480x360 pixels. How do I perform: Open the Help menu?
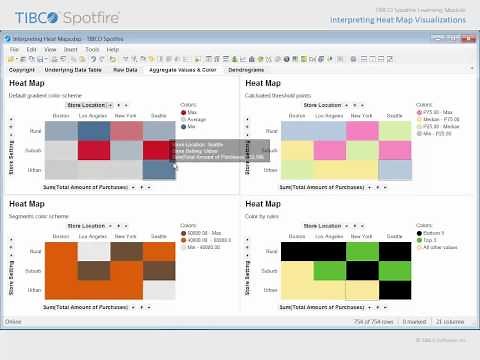tap(113, 49)
